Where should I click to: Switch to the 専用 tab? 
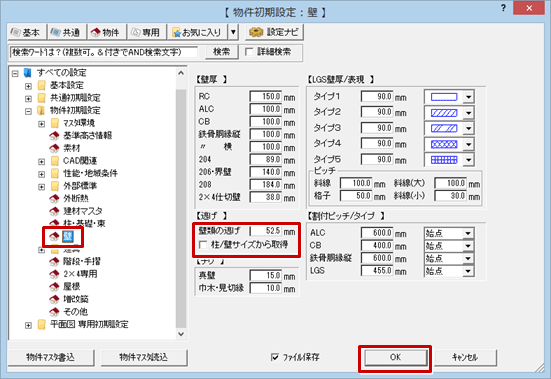point(145,32)
